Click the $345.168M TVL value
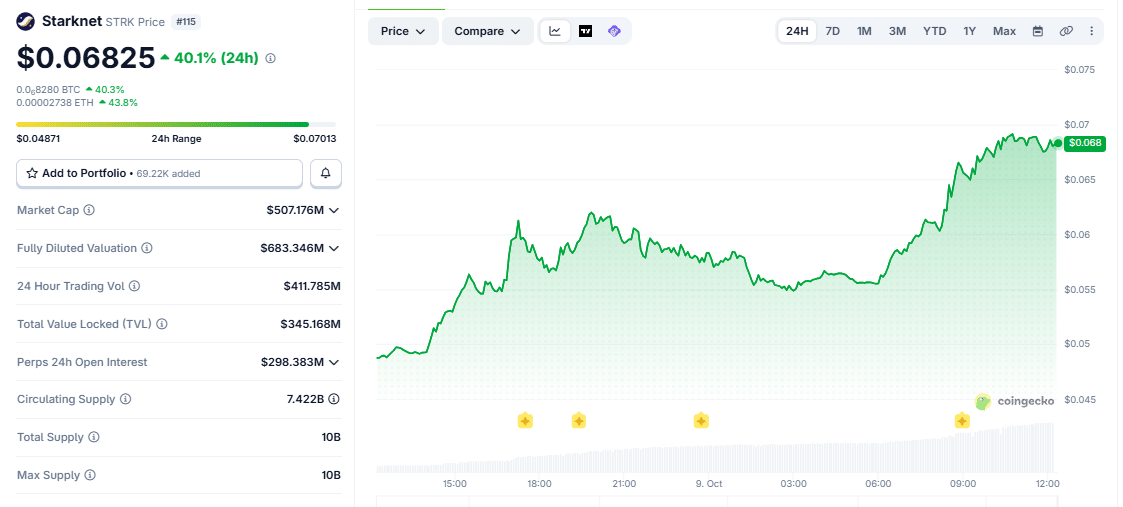The width and height of the screenshot is (1123, 507). click(x=311, y=324)
